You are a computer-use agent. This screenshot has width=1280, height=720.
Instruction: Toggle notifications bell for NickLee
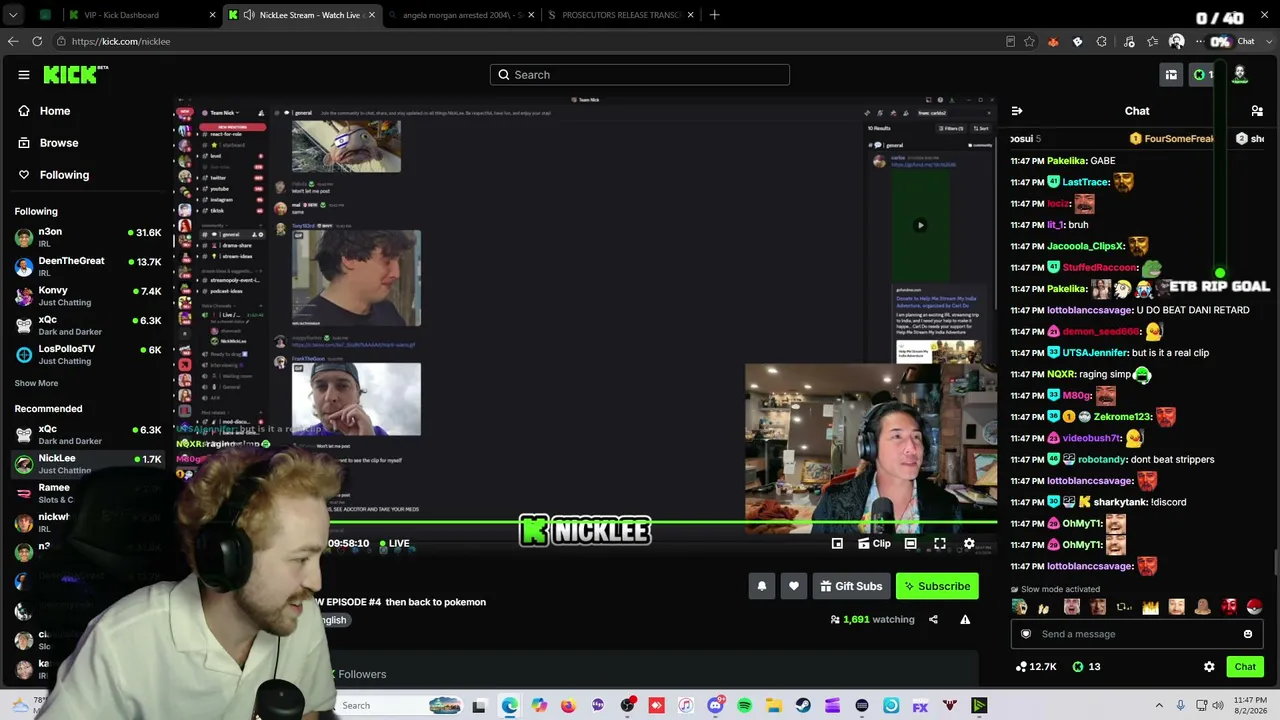point(762,587)
